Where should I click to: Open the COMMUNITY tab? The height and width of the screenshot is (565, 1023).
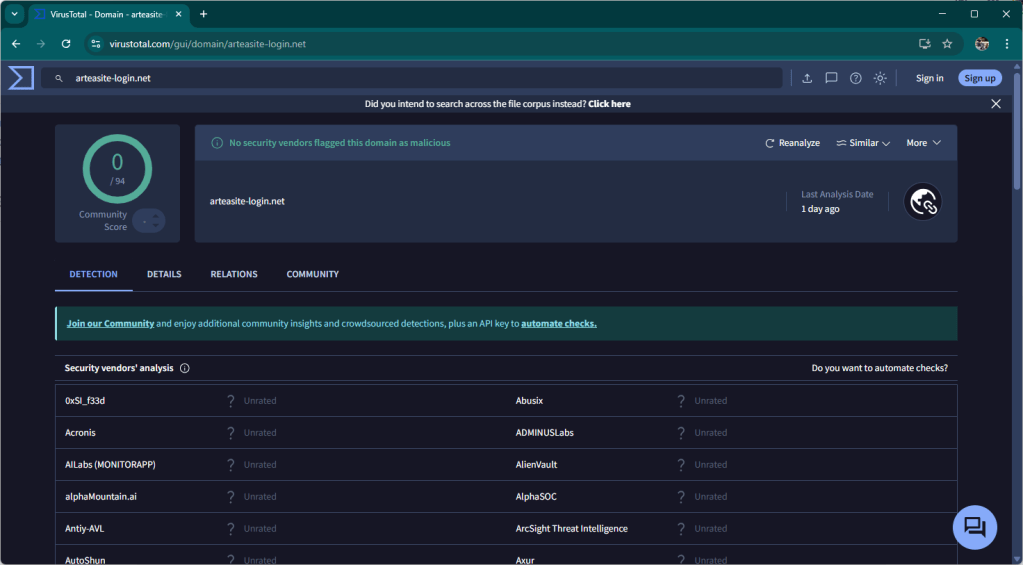pos(312,274)
